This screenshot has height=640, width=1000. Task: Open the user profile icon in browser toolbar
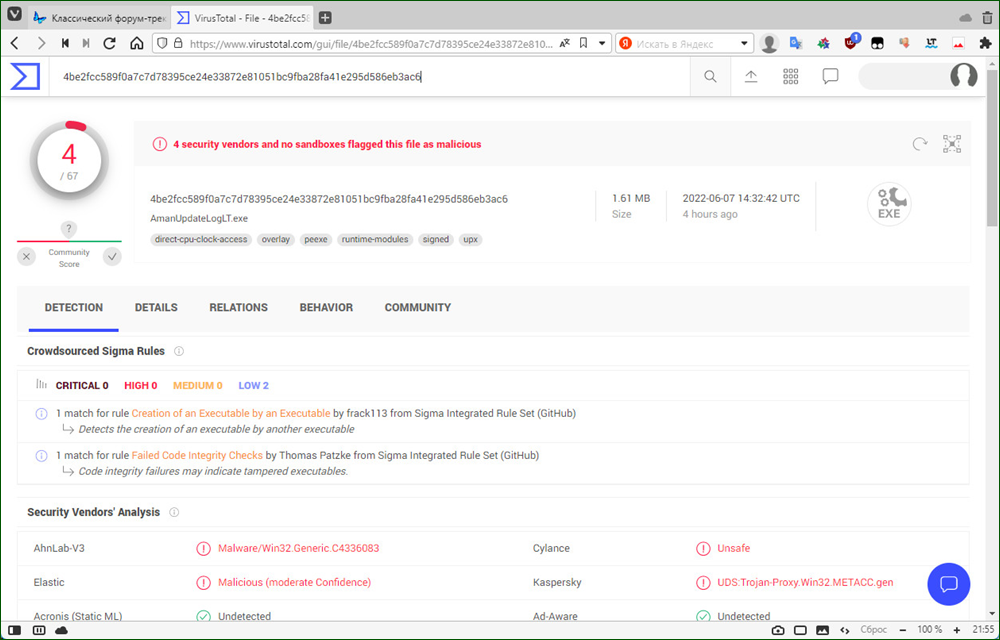[x=770, y=43]
